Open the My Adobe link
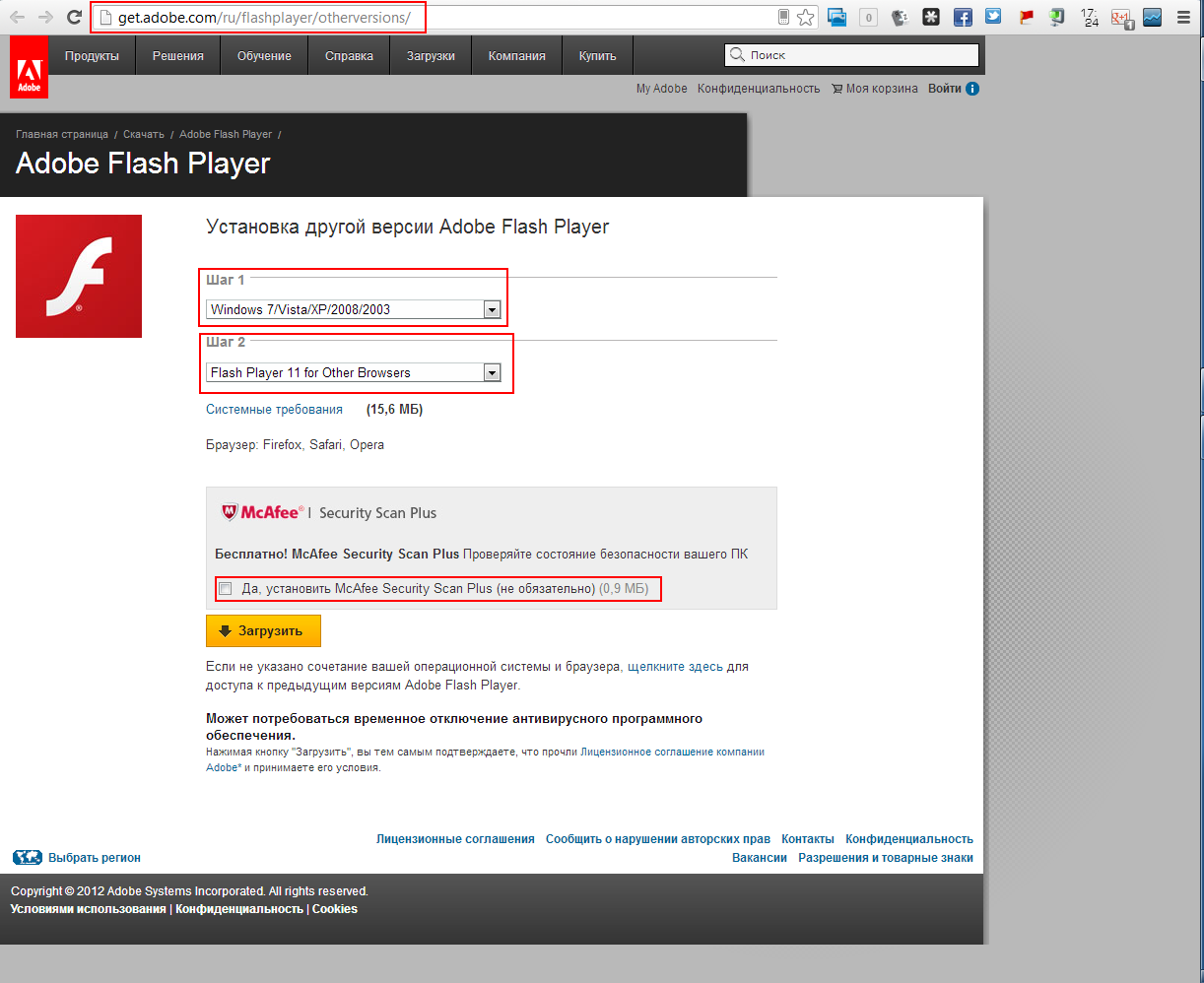The image size is (1204, 983). (662, 89)
